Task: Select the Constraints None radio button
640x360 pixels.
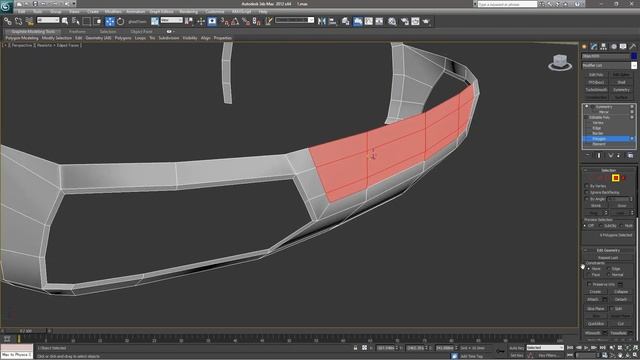Action: click(x=588, y=269)
